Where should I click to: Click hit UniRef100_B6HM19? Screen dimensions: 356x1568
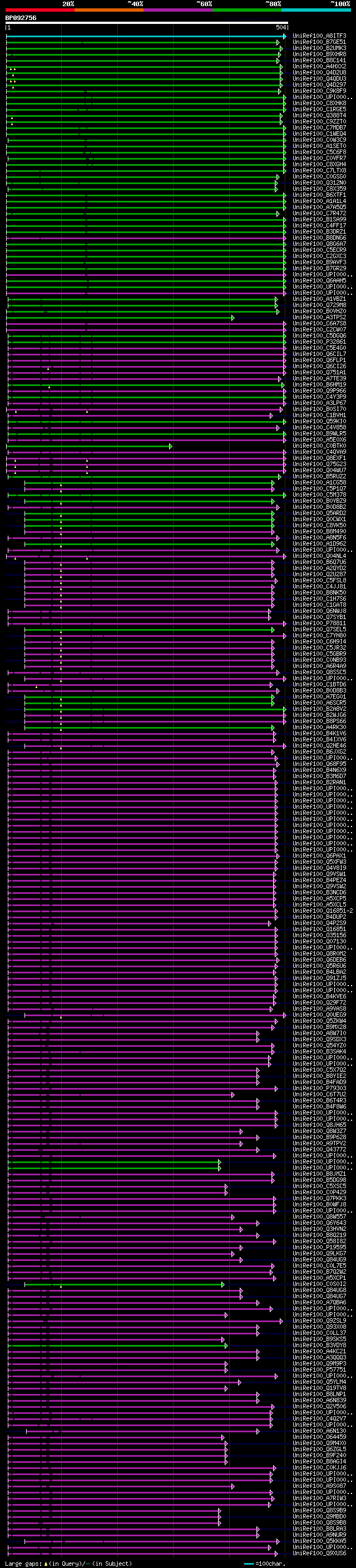point(319,385)
